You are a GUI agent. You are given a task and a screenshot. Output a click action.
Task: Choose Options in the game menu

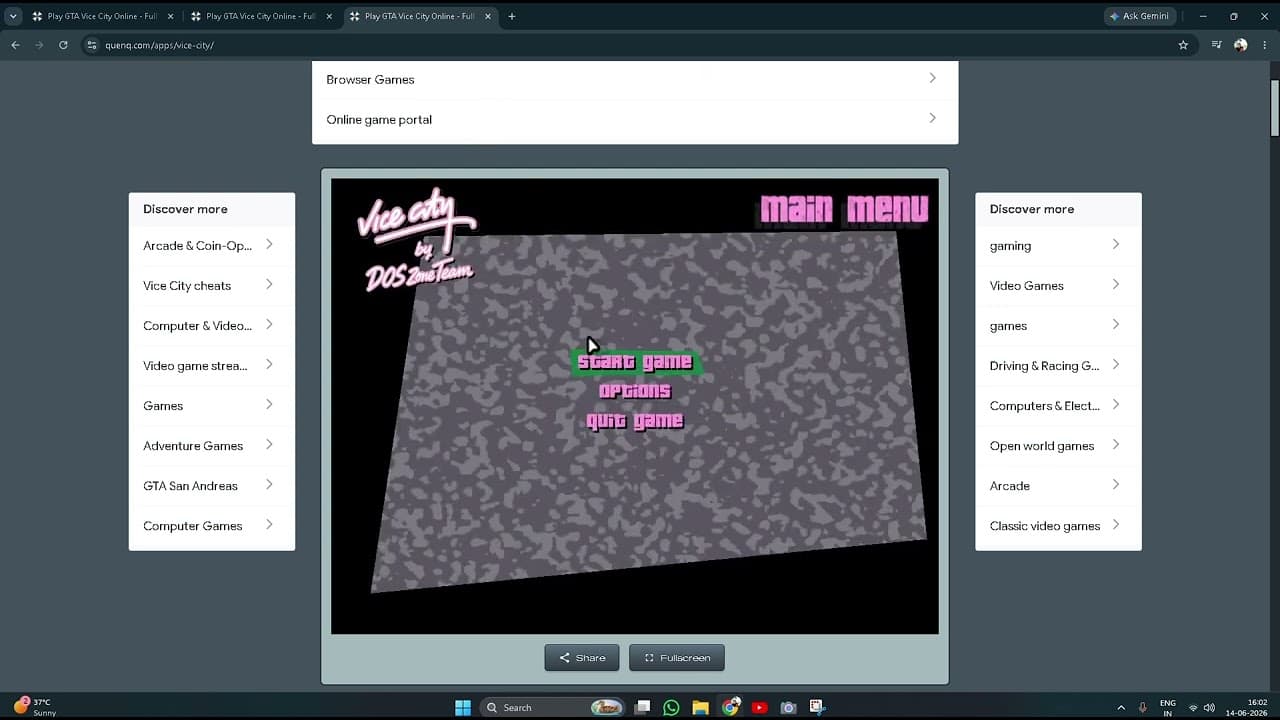(635, 391)
